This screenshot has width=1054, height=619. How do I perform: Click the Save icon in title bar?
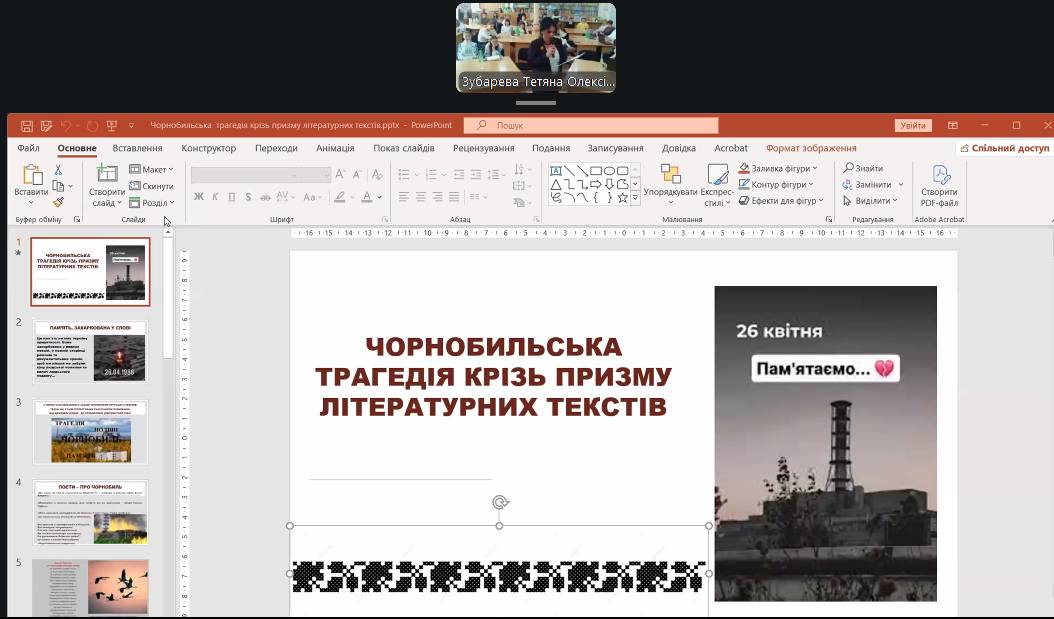point(26,126)
